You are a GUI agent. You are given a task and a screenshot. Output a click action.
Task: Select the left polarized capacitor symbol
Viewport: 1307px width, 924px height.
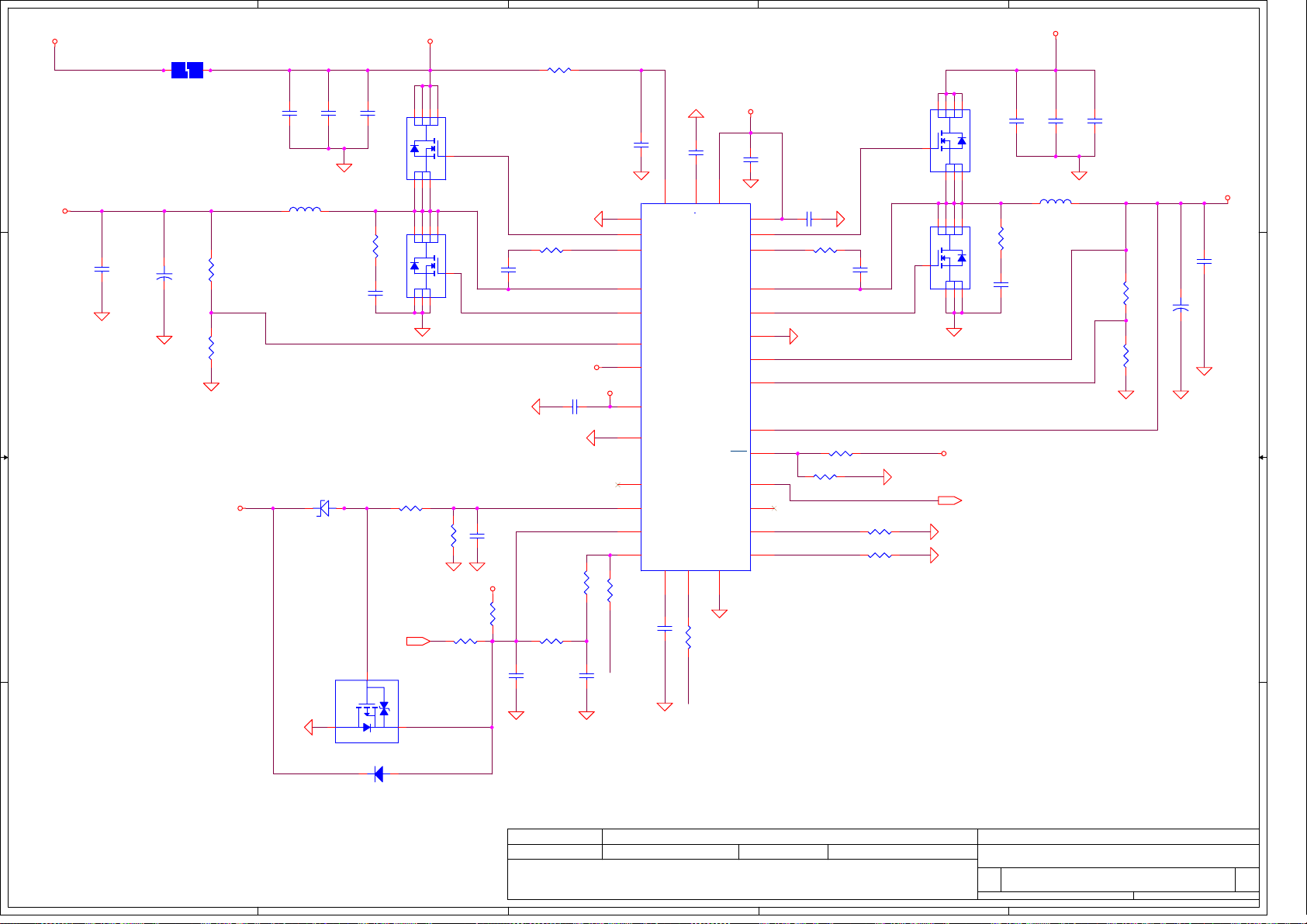tap(164, 275)
